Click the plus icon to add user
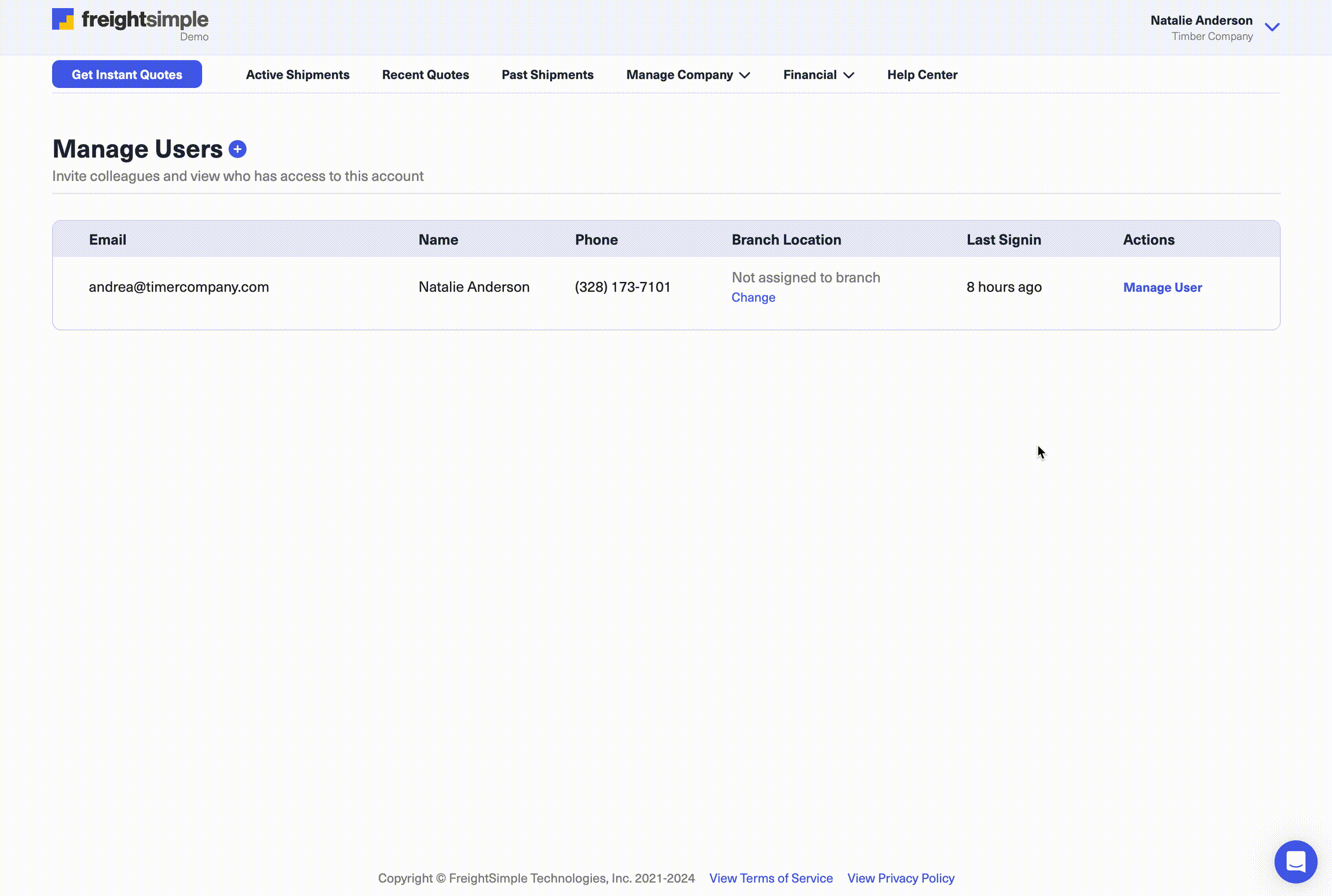Screen dimensions: 1332x896 237,149
